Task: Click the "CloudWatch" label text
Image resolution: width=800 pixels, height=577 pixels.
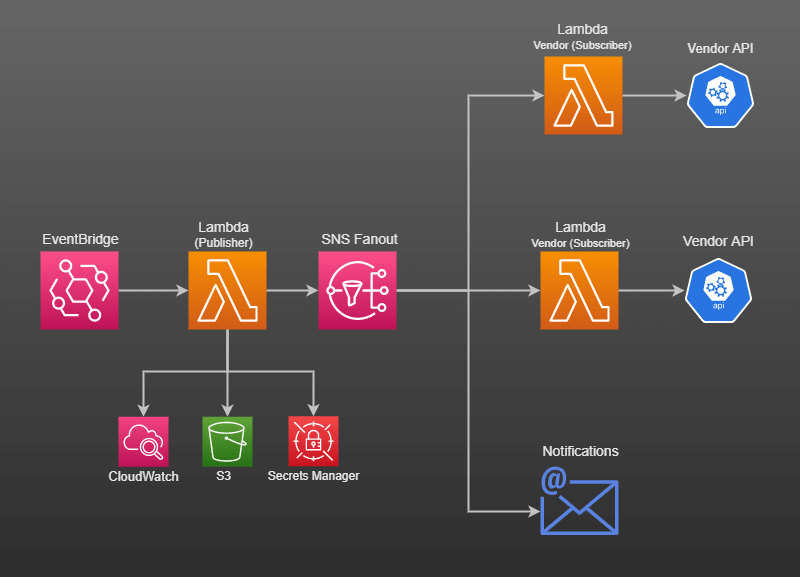Action: click(x=143, y=476)
